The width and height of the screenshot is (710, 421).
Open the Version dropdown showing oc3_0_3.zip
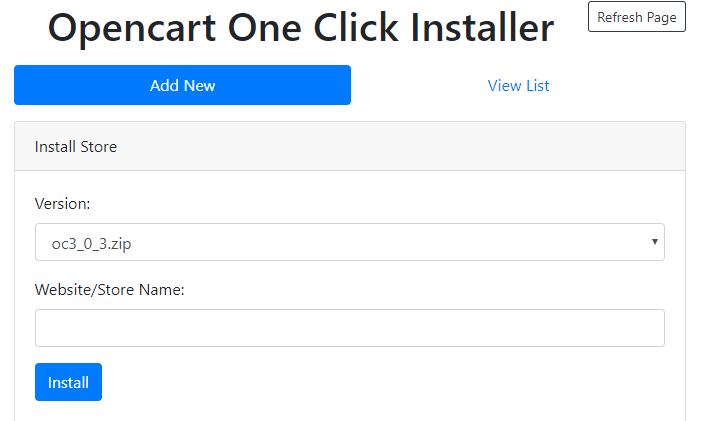coord(350,242)
